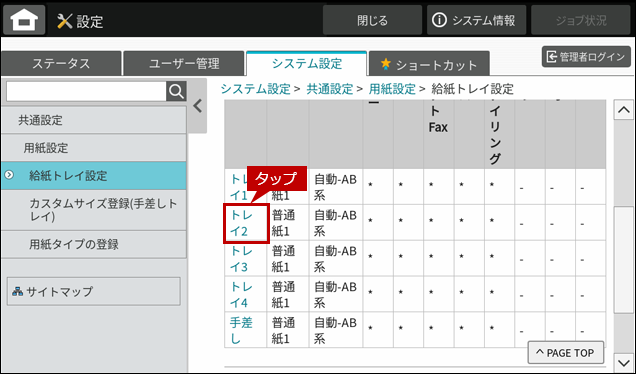Open ジョブ状況 button
This screenshot has width=636, height=374.
pyautogui.click(x=580, y=20)
